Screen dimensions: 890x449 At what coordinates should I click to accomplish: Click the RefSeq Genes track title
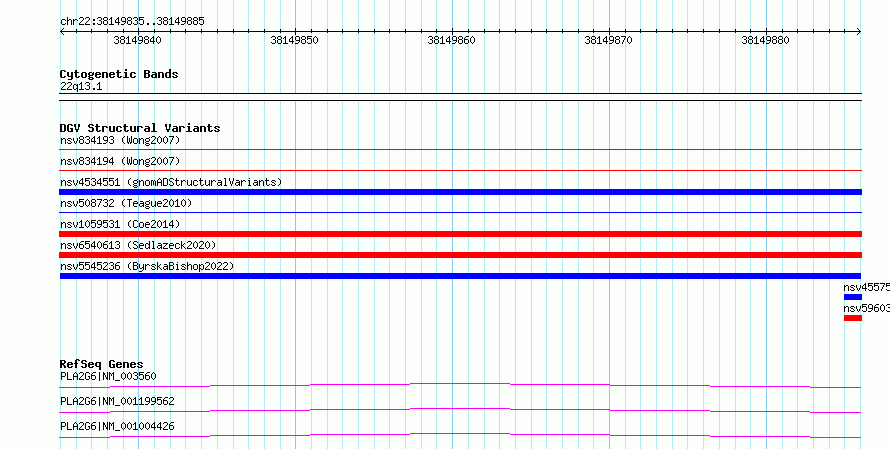(x=102, y=364)
